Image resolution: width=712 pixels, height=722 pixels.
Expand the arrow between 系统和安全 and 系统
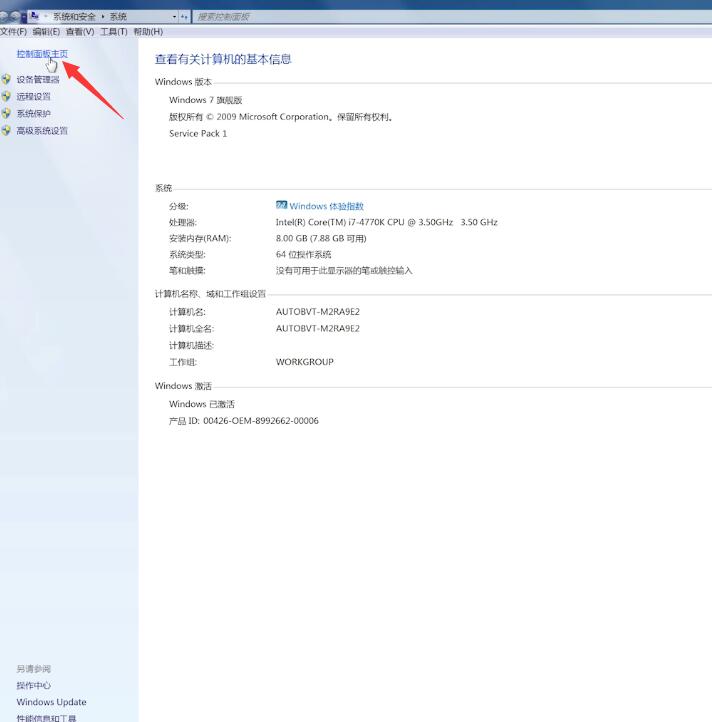pyautogui.click(x=103, y=17)
